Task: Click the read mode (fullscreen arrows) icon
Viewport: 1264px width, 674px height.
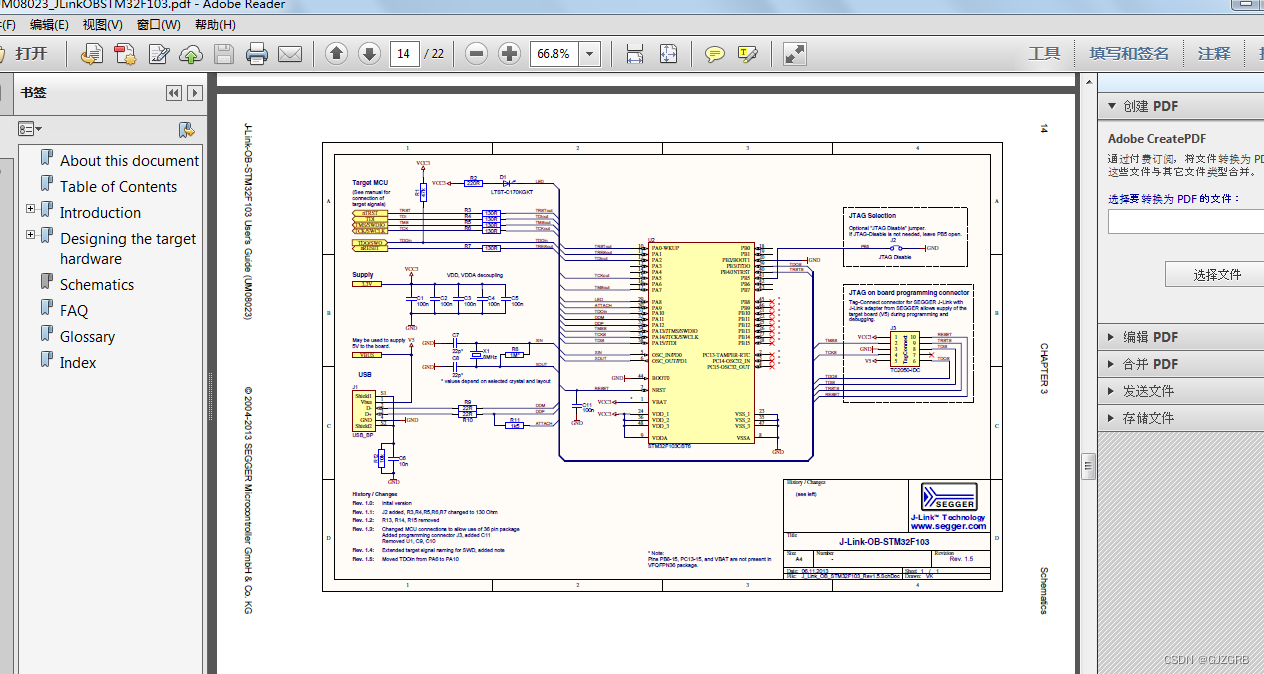Action: pos(794,53)
